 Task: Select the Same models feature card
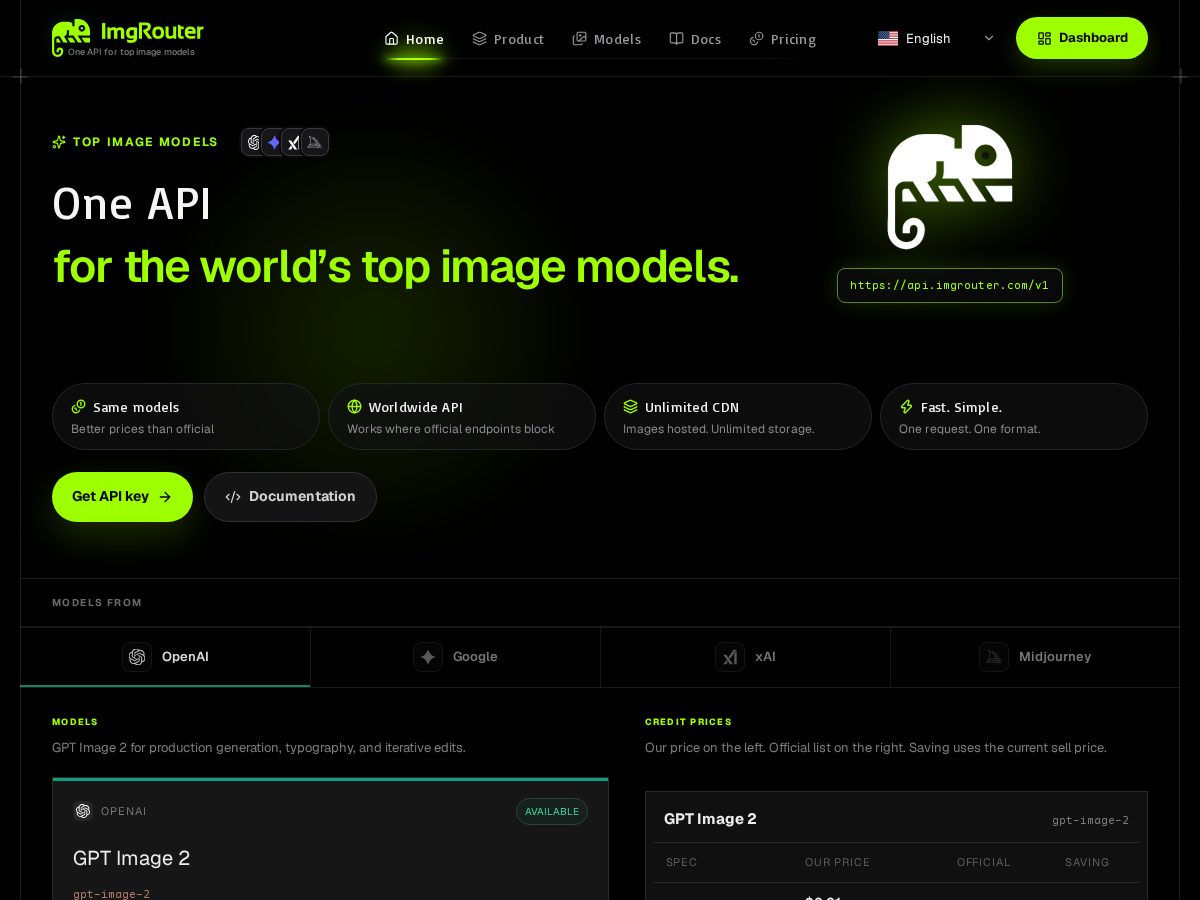click(x=186, y=417)
